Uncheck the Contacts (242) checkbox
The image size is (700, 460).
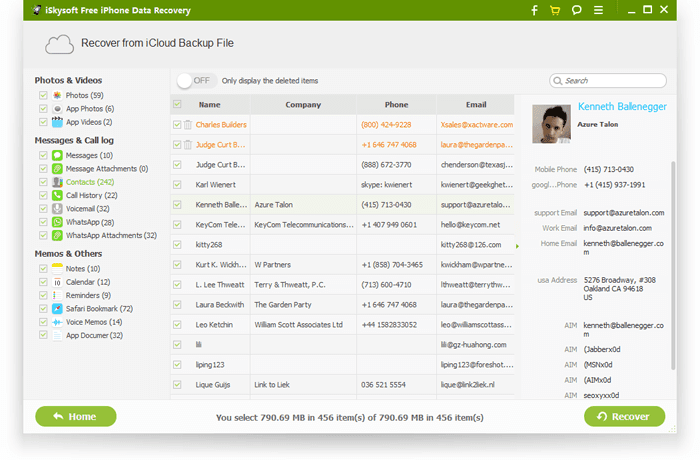click(43, 182)
